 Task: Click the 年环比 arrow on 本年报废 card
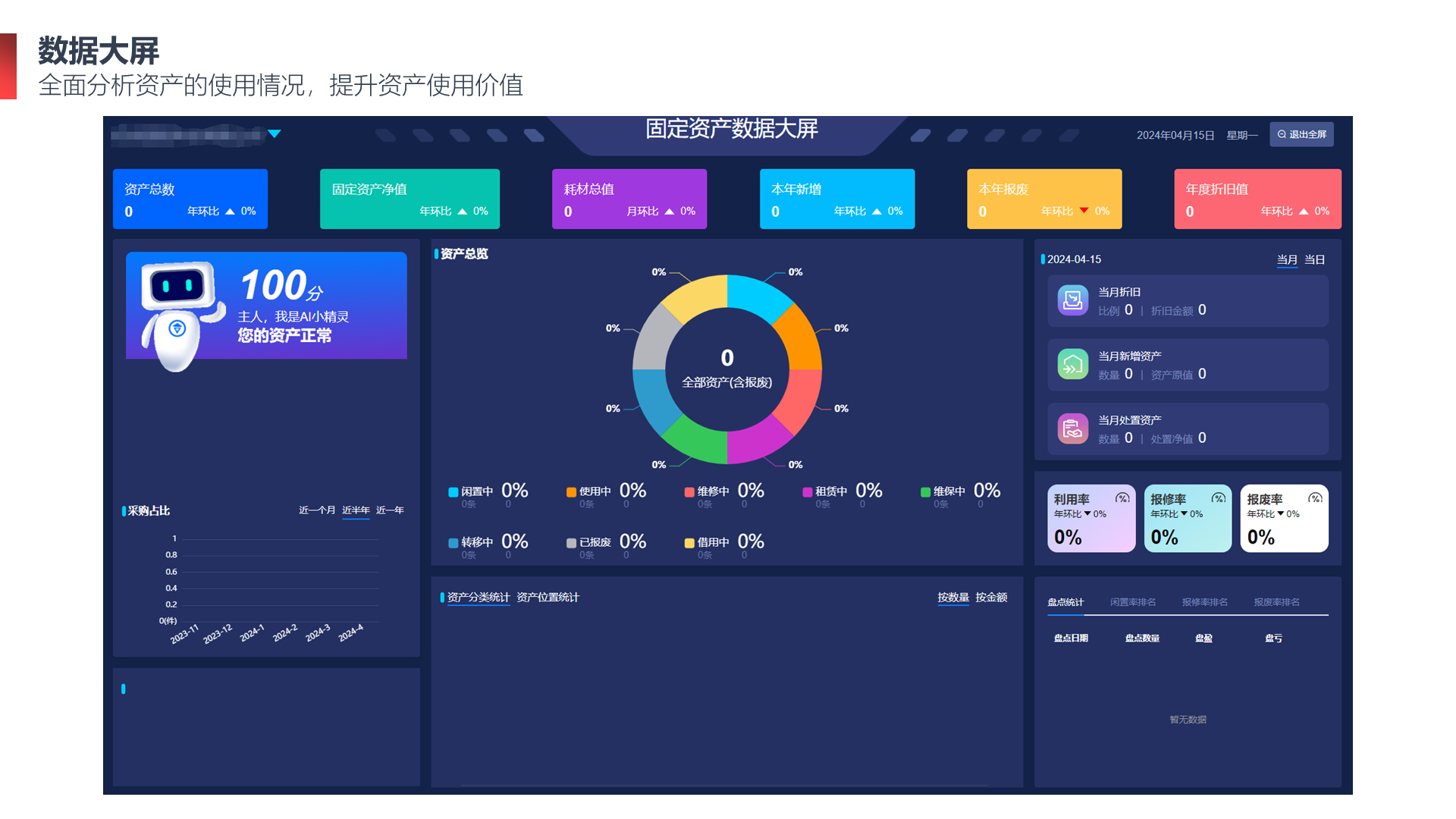(1084, 211)
